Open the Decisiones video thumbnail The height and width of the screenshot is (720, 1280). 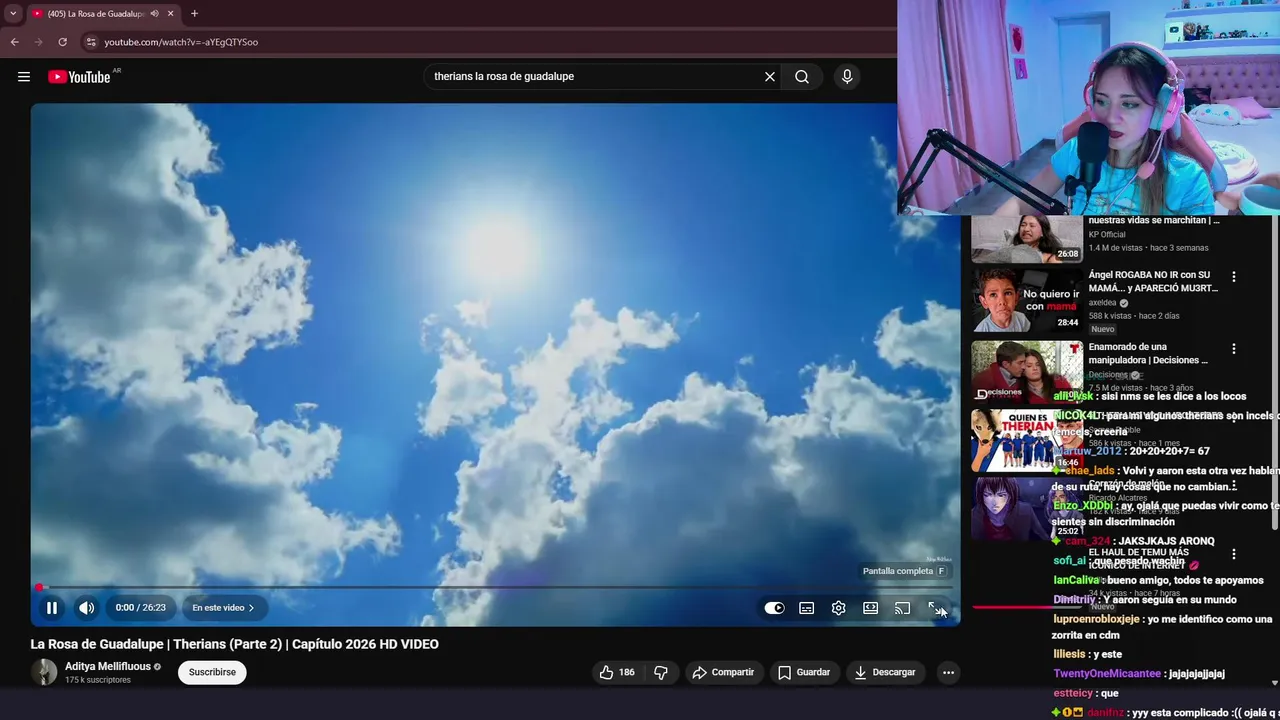tap(1027, 372)
